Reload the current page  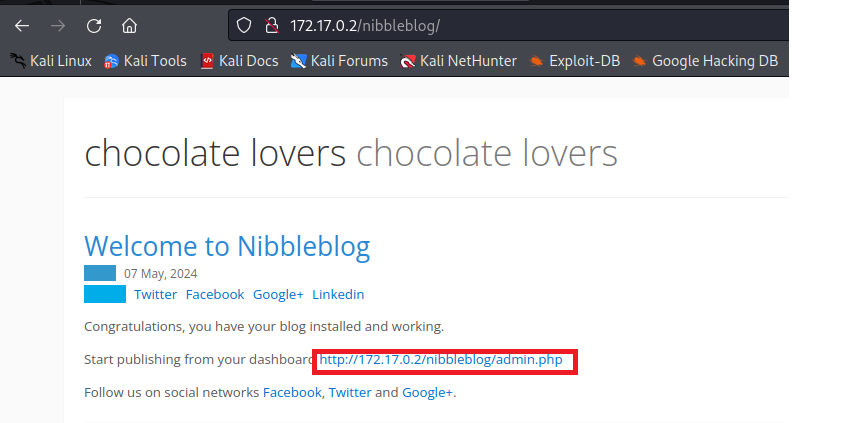click(x=93, y=25)
